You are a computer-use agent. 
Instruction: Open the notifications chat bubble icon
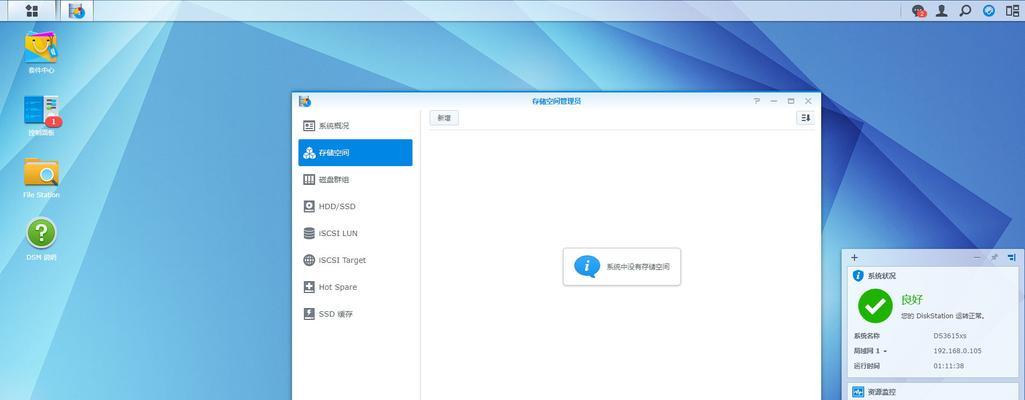pyautogui.click(x=919, y=11)
